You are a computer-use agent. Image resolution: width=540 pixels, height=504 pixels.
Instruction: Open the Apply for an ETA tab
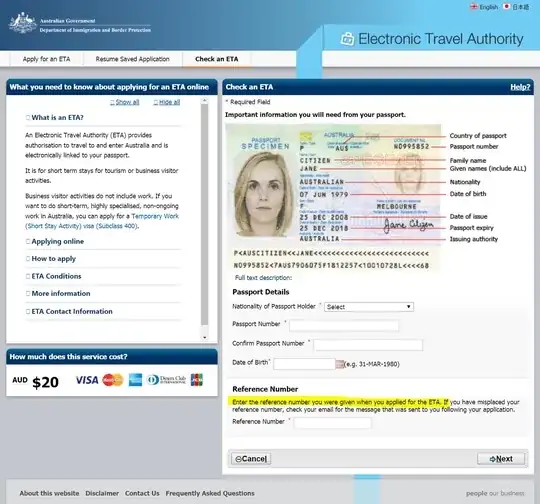tap(46, 59)
